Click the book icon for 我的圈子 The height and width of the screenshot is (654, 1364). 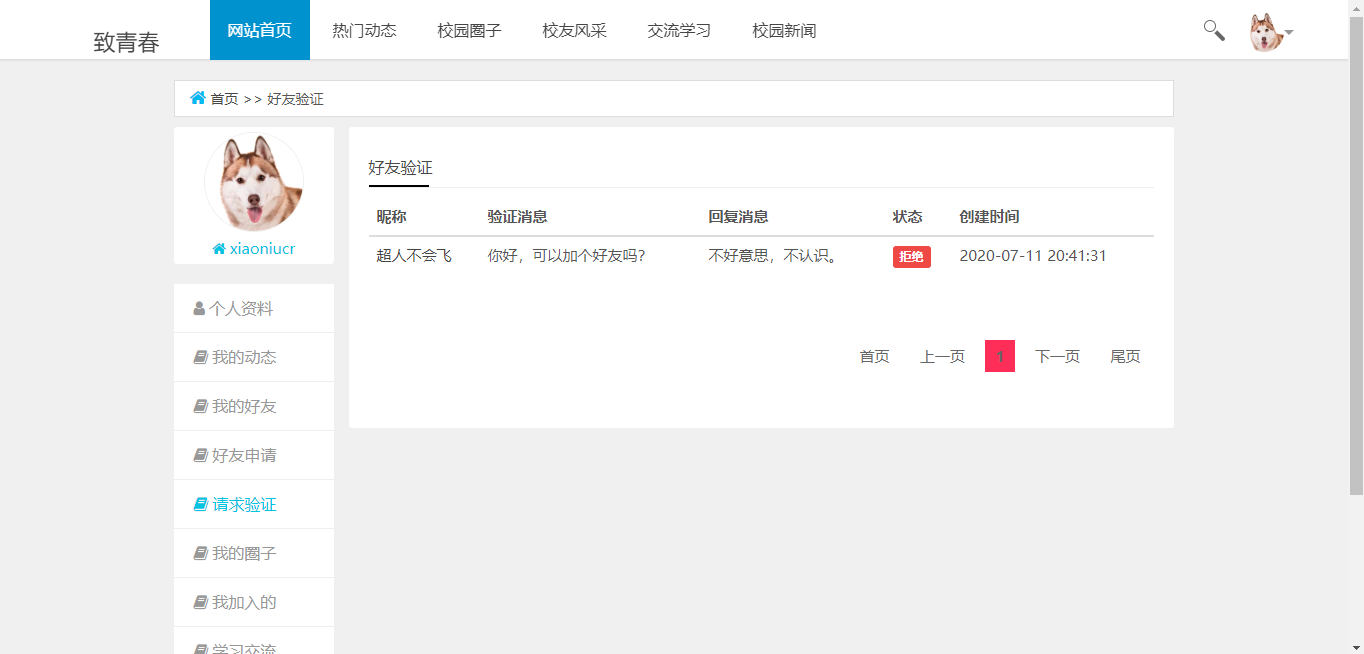tap(200, 554)
